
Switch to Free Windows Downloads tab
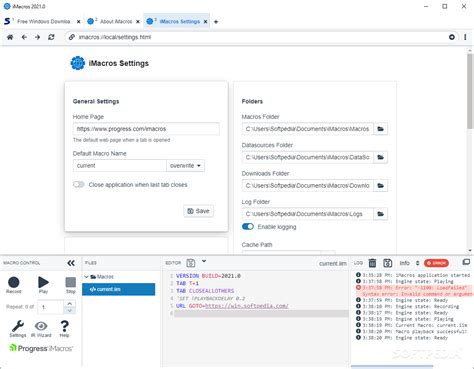click(x=43, y=21)
